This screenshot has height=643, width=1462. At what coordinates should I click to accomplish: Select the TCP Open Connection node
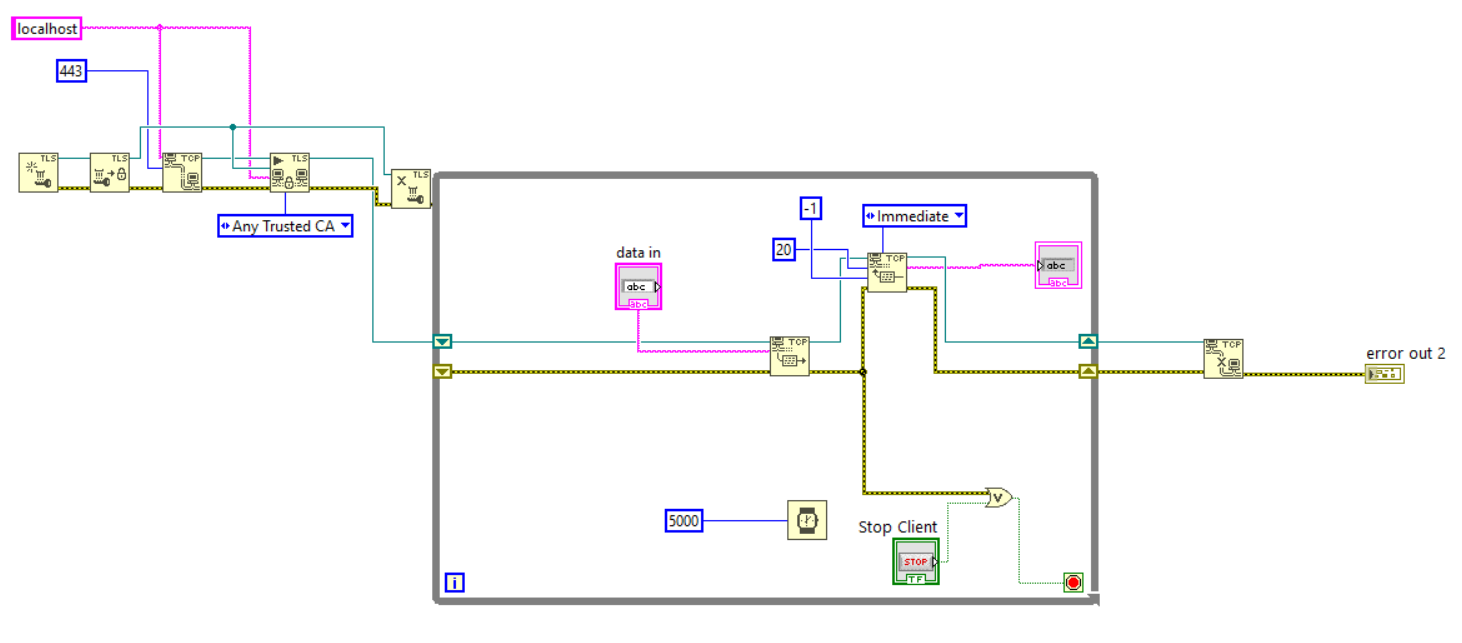[x=182, y=172]
